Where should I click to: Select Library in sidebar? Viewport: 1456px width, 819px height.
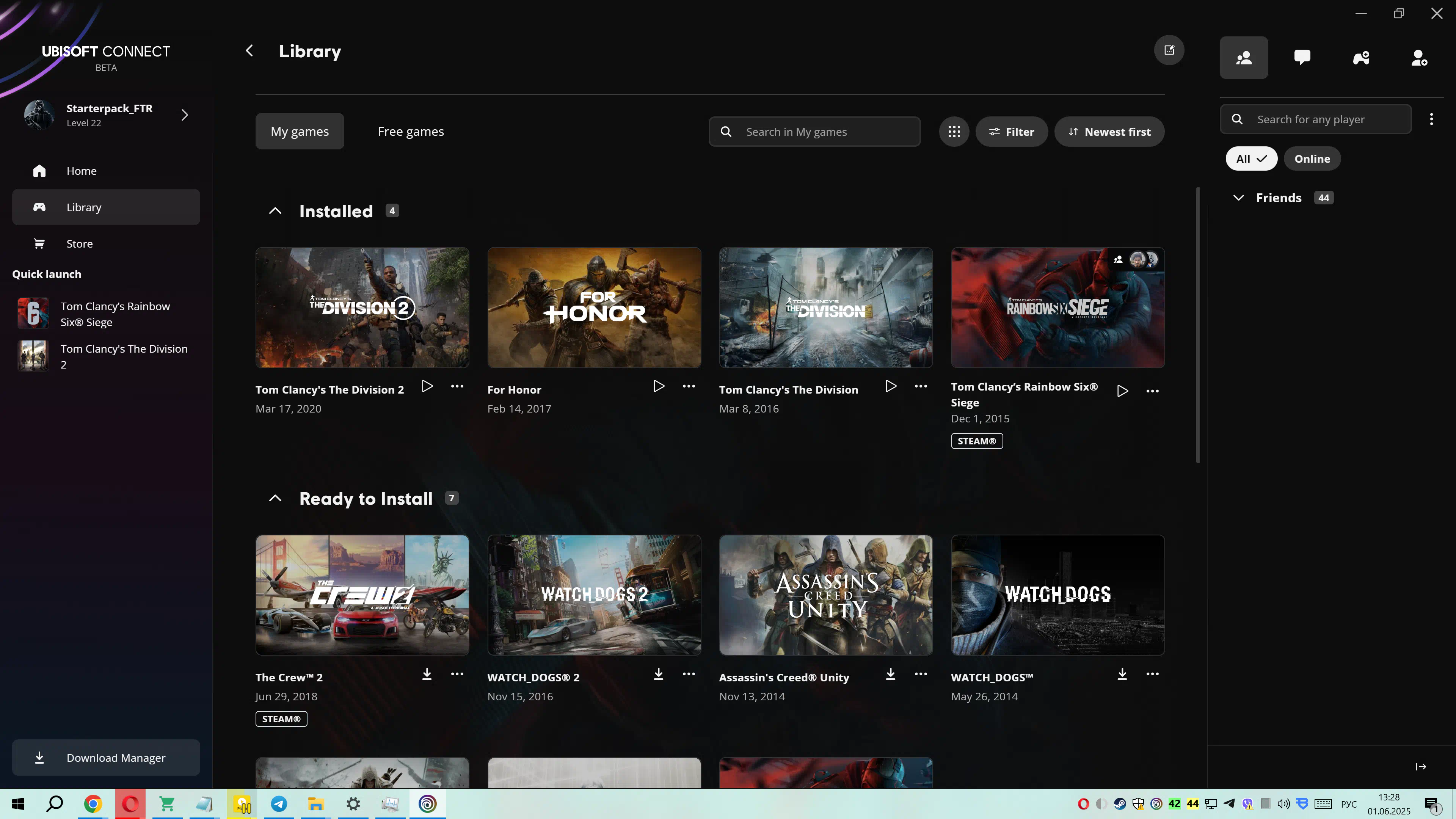106,207
